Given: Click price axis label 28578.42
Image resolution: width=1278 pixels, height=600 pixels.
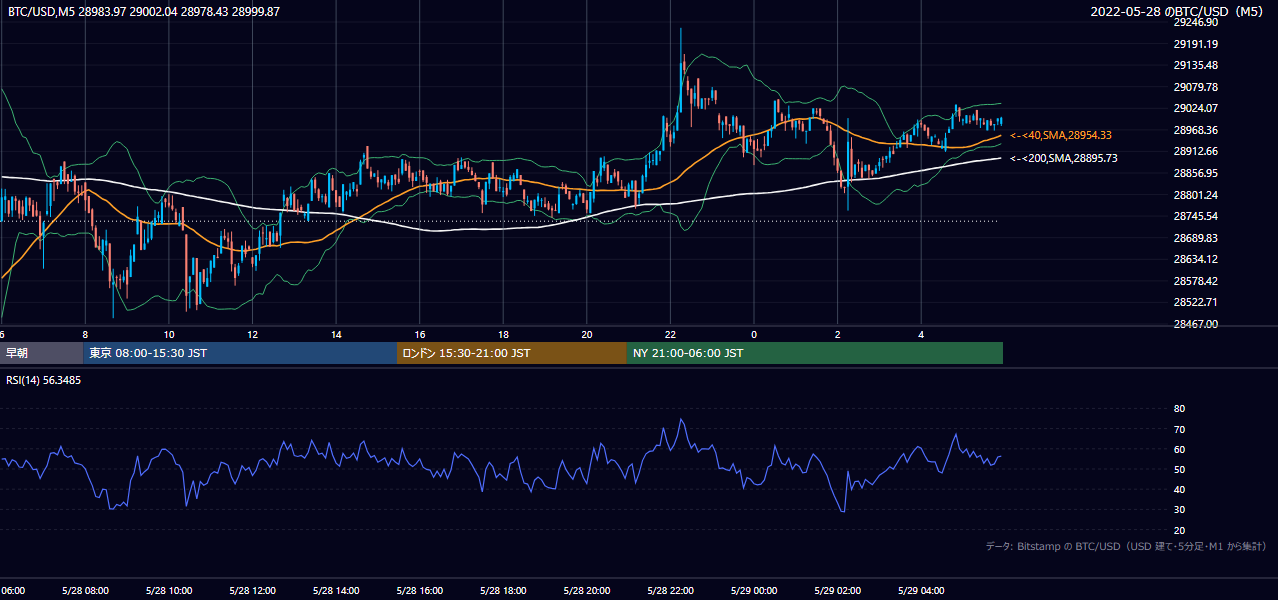Looking at the screenshot, I should tap(1195, 281).
